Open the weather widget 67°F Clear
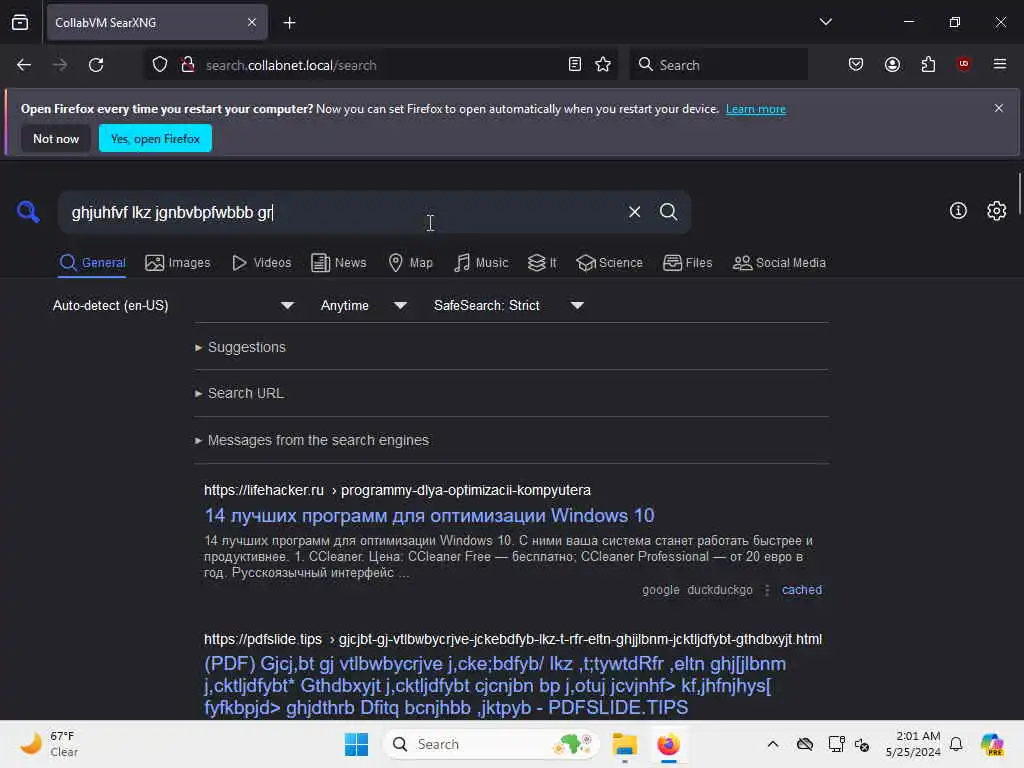1024x768 pixels. [x=49, y=744]
